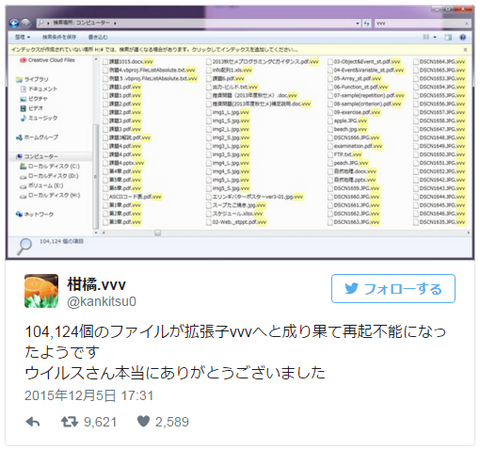Screen dimensions: 480x450
Task: Click file icon of img5_S.jpg.vvv
Action: [209, 188]
